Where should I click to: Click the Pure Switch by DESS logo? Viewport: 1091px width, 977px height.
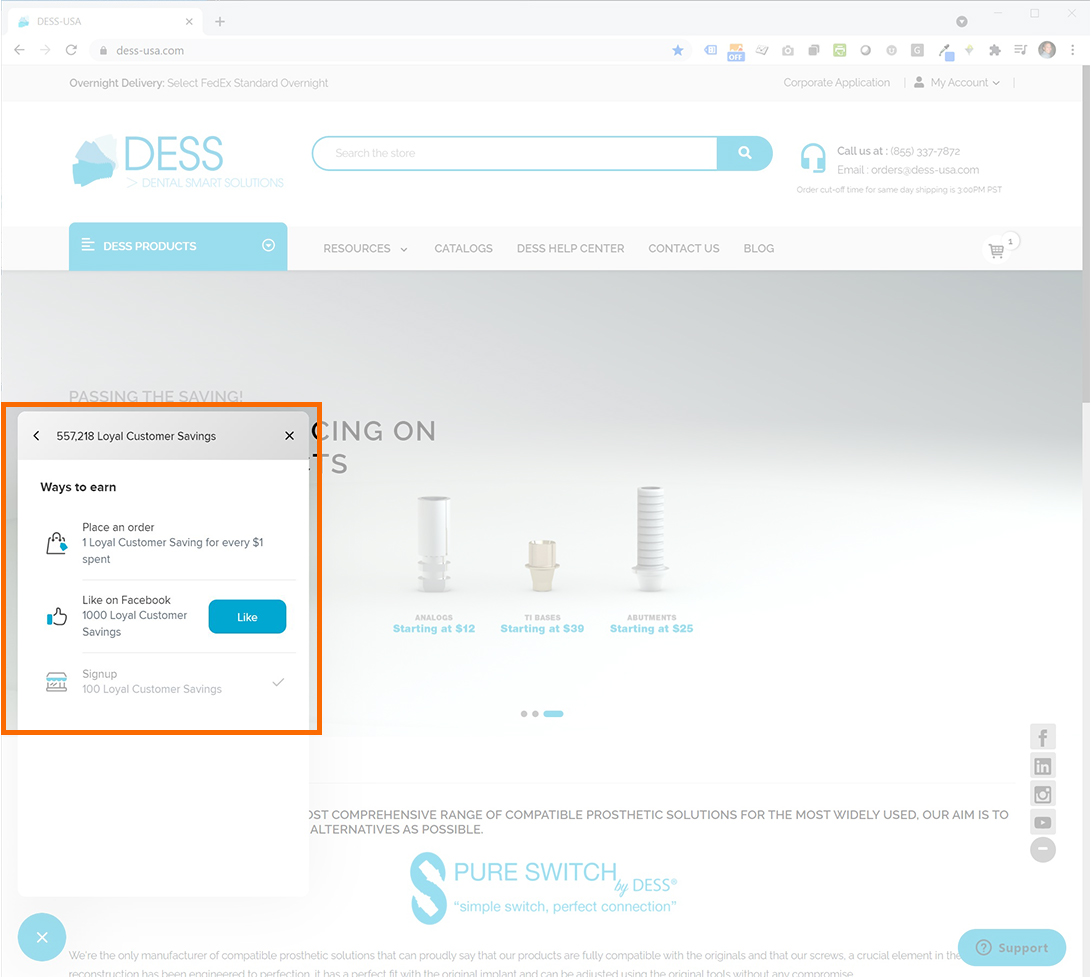tap(543, 888)
